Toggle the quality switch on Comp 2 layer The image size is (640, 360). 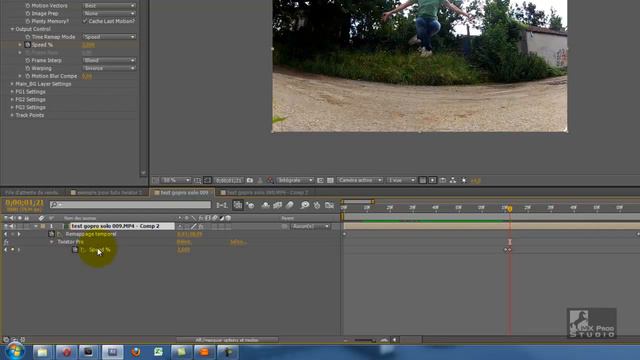(194, 226)
